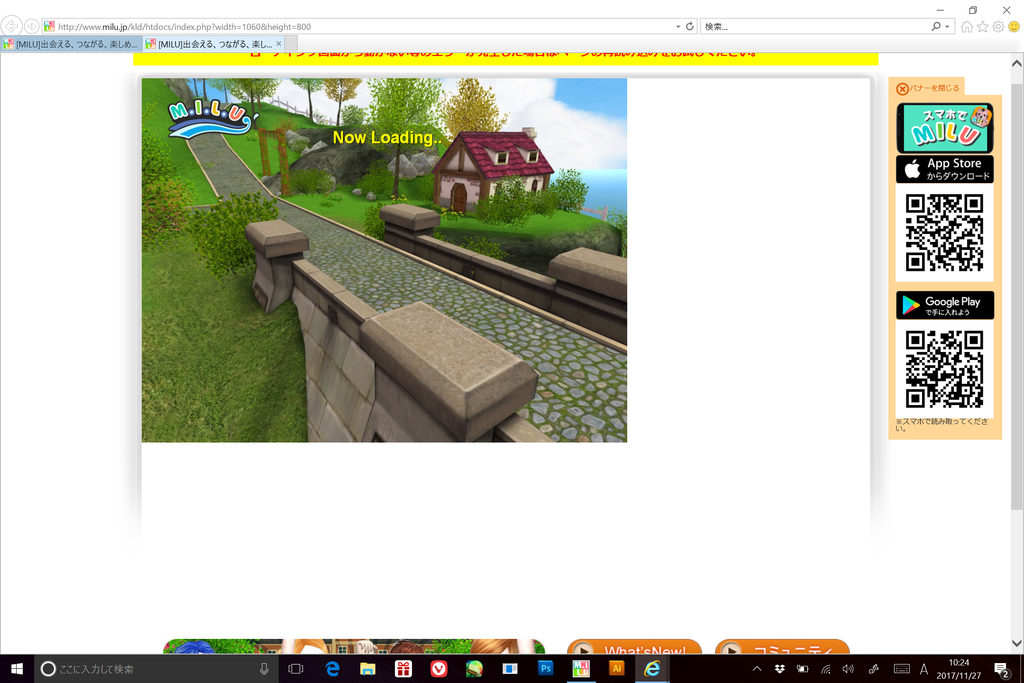Open the IE home page icon
Image resolution: width=1024 pixels, height=683 pixels.
[x=967, y=27]
